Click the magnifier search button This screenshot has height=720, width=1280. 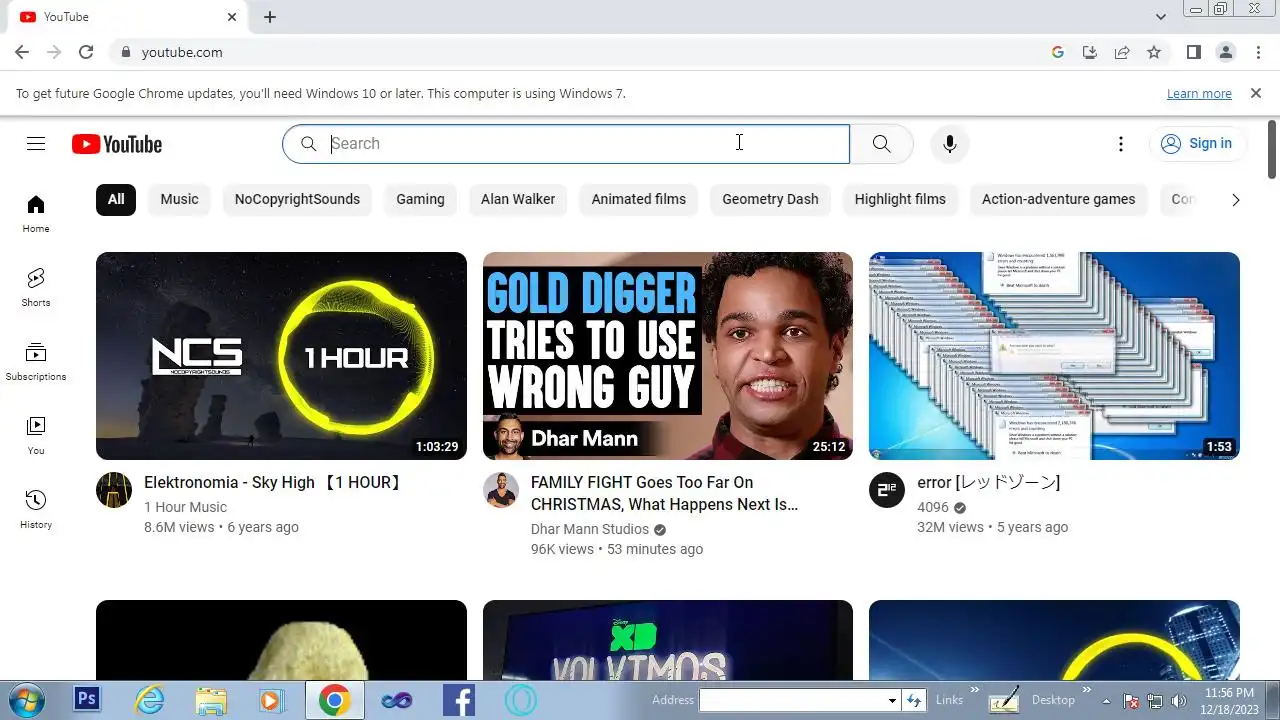click(x=881, y=144)
